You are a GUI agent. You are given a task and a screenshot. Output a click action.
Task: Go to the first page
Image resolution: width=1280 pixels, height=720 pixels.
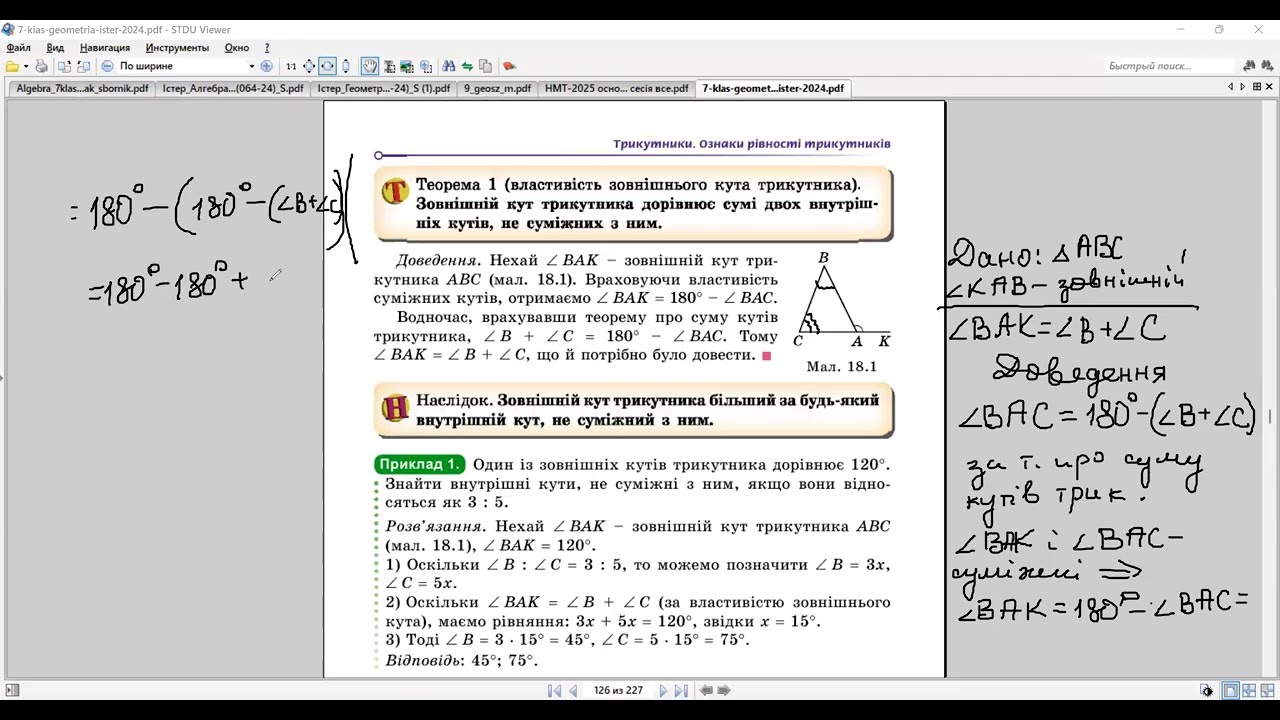[554, 690]
